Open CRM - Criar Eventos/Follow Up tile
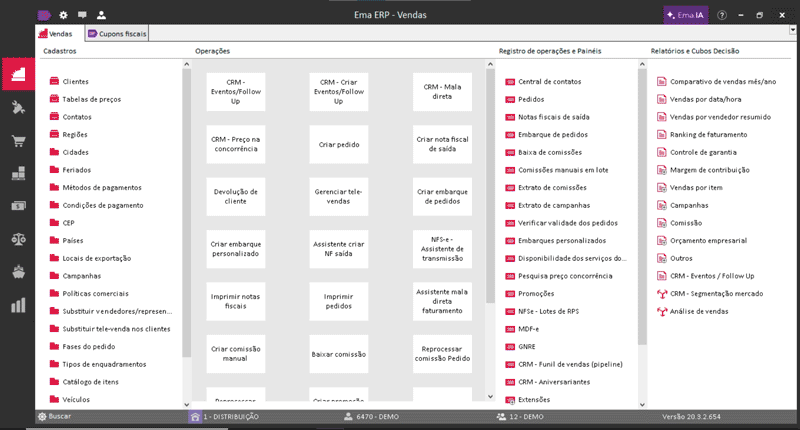Screen dimensions: 800x430 339,92
